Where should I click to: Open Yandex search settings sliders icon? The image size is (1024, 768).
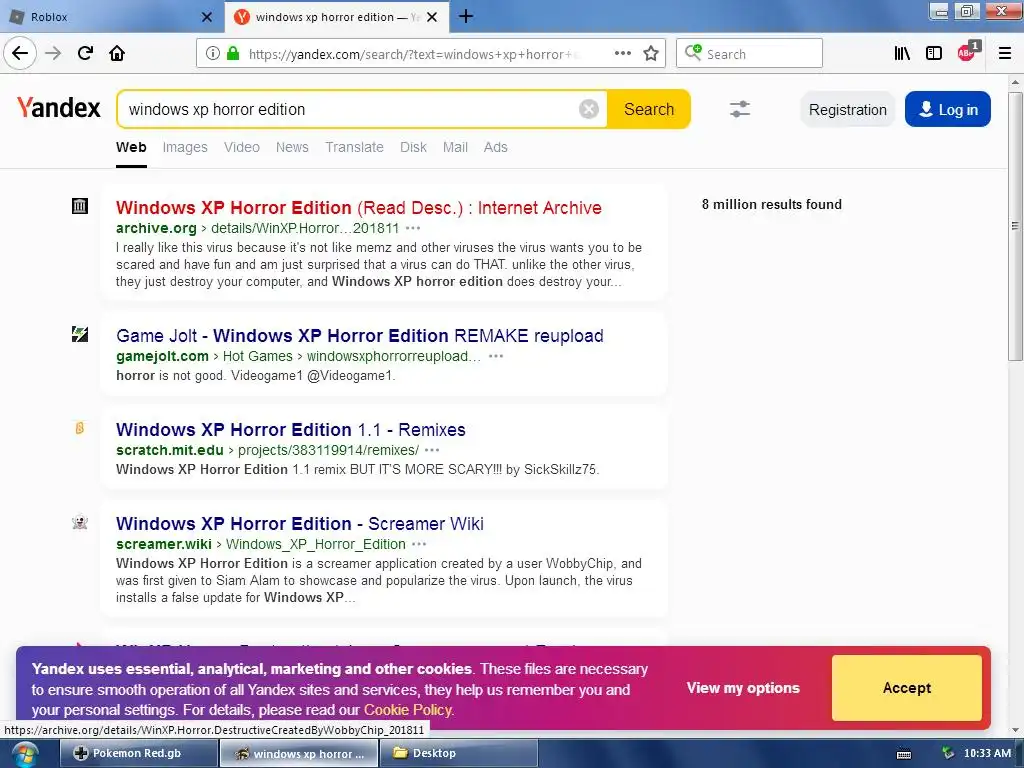pos(740,109)
